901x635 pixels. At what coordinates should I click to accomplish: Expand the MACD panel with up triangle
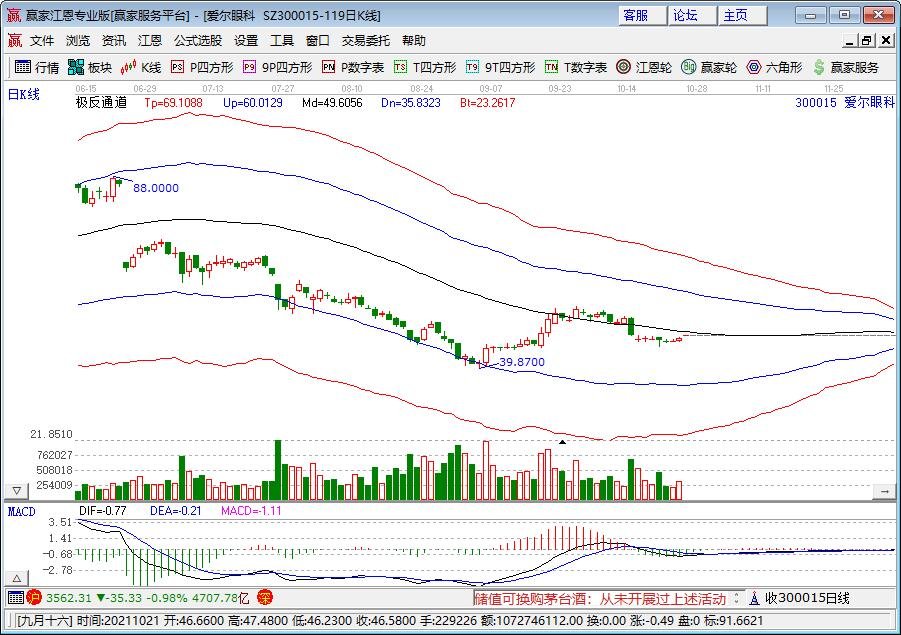point(16,579)
